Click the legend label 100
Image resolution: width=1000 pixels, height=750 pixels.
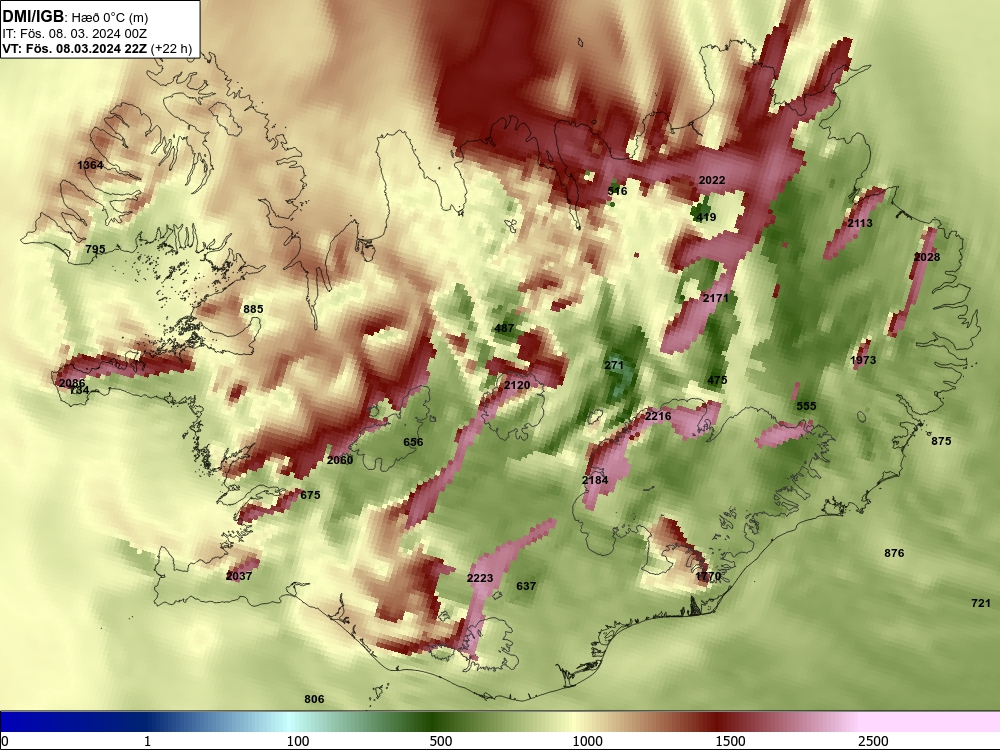click(x=298, y=741)
